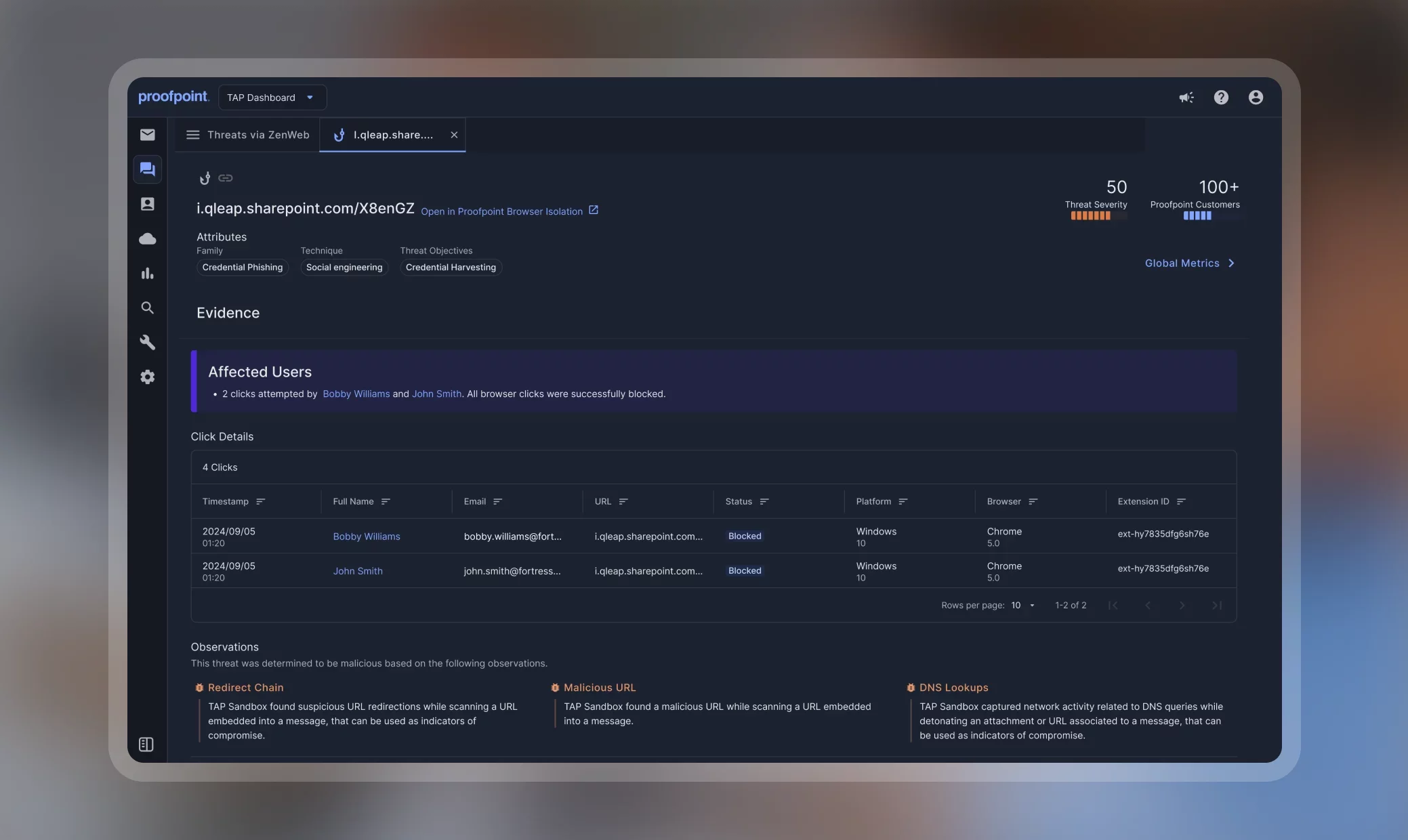
Task: Sort by Browser column filter icon
Action: tap(1033, 502)
